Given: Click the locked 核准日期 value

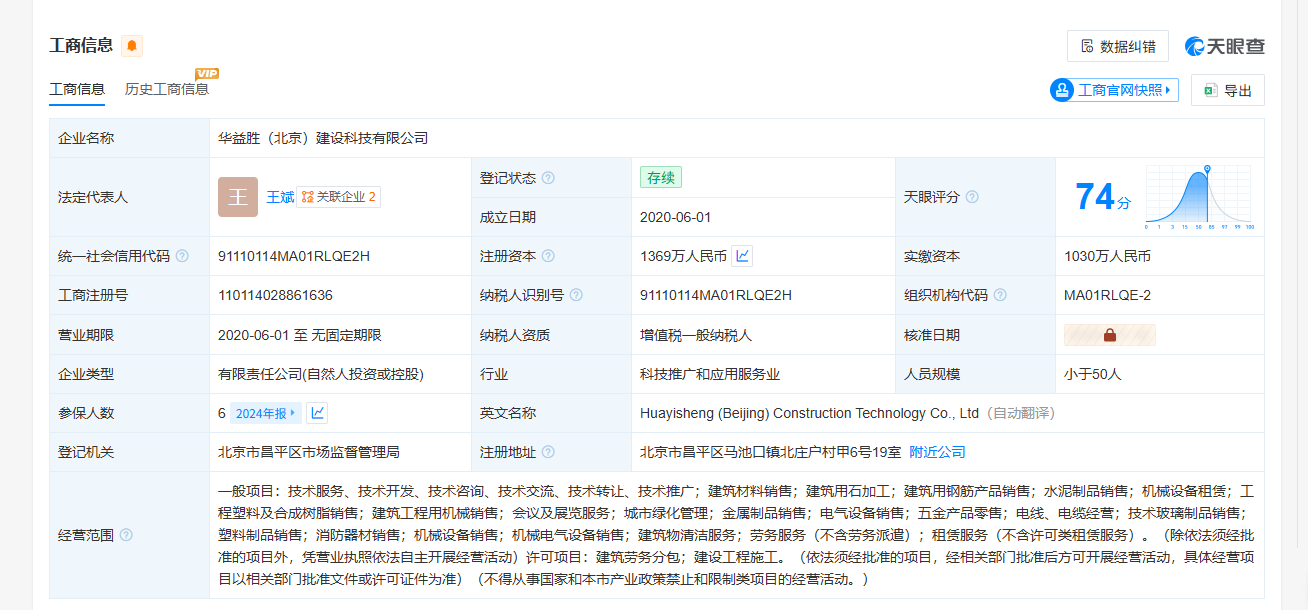Looking at the screenshot, I should pyautogui.click(x=1109, y=335).
